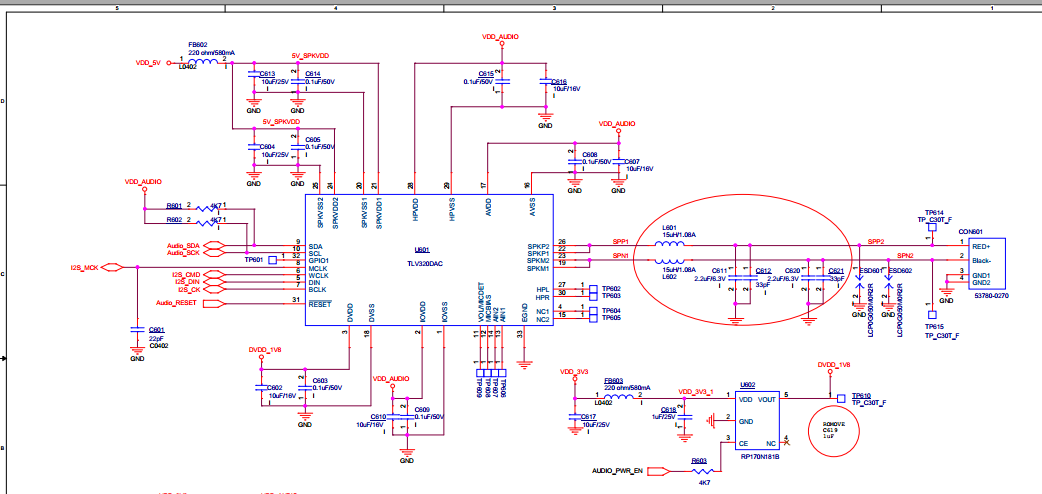Select capacitor label C617
Screen dimensions: 1042x494
pyautogui.click(x=591, y=417)
